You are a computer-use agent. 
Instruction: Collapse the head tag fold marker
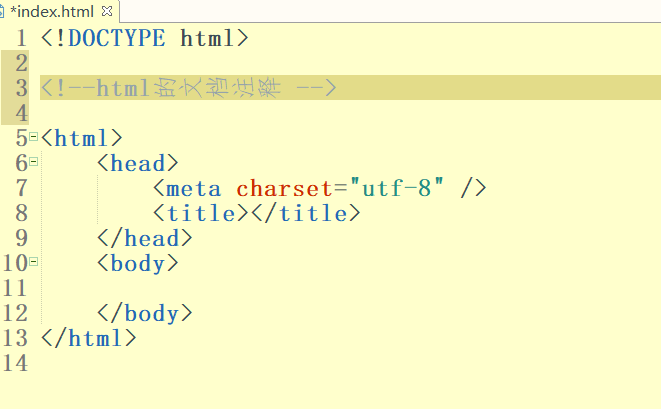coord(33,161)
